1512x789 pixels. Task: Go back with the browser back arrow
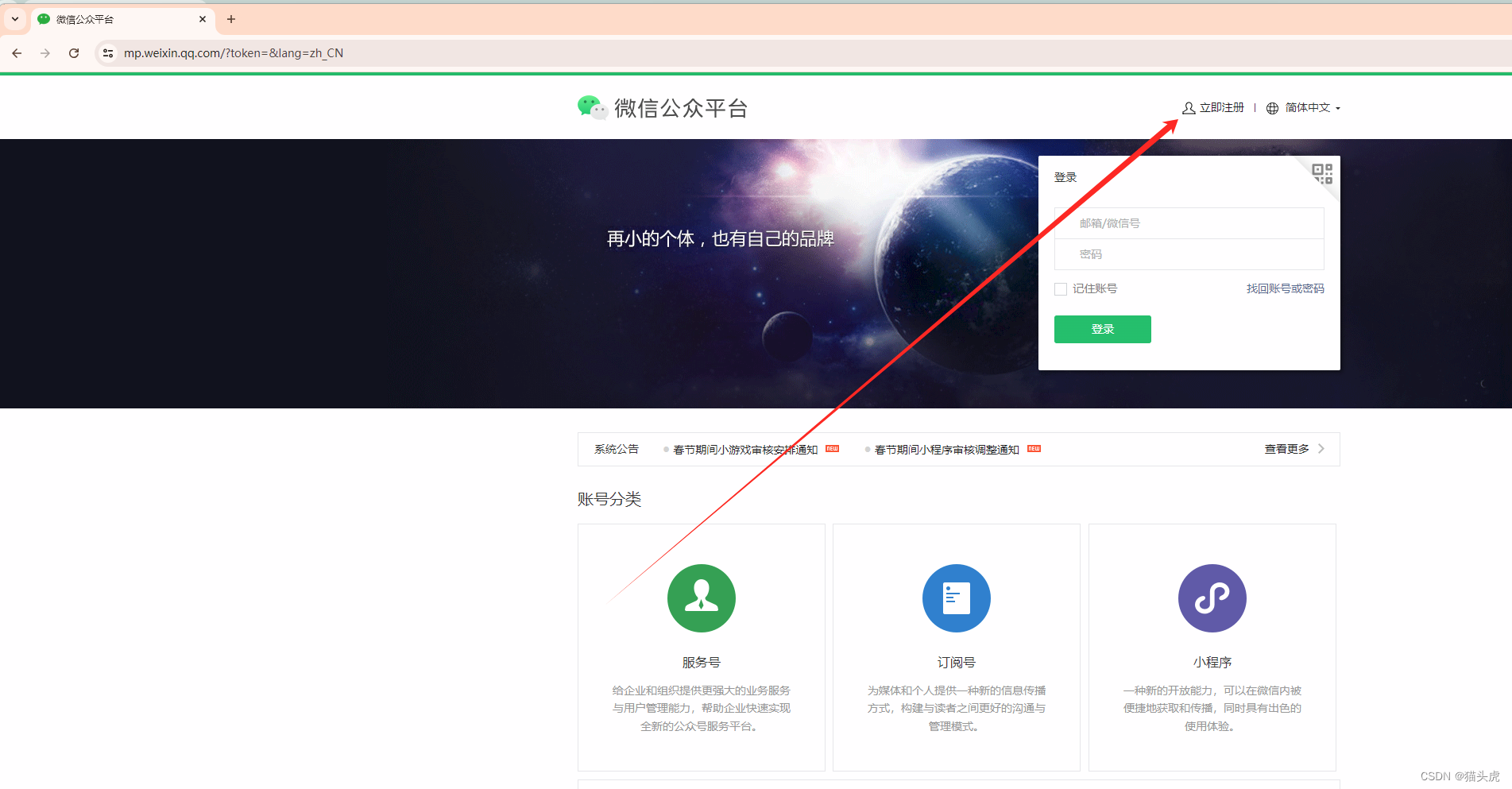click(17, 53)
